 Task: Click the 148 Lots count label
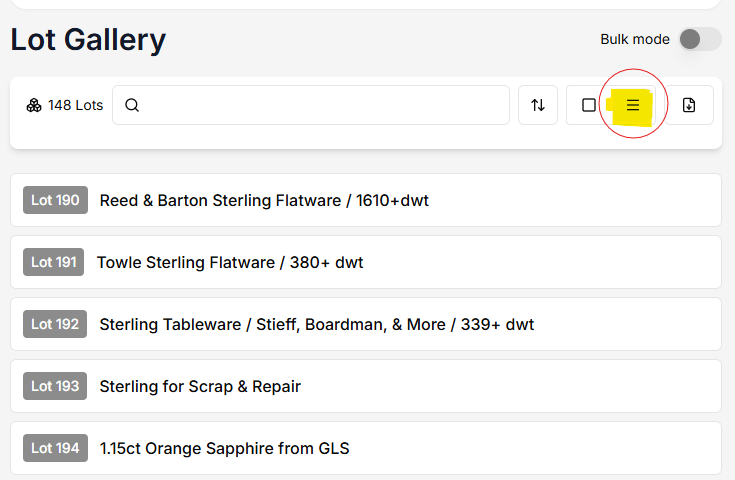(x=75, y=105)
